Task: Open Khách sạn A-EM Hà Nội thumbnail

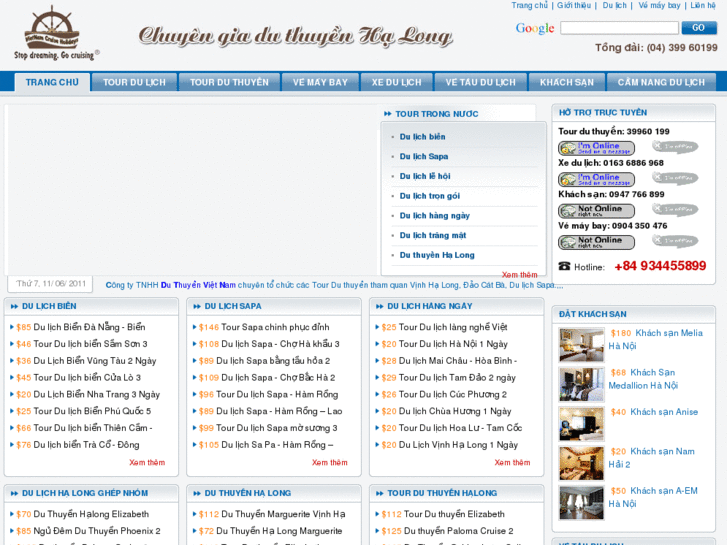Action: click(581, 503)
